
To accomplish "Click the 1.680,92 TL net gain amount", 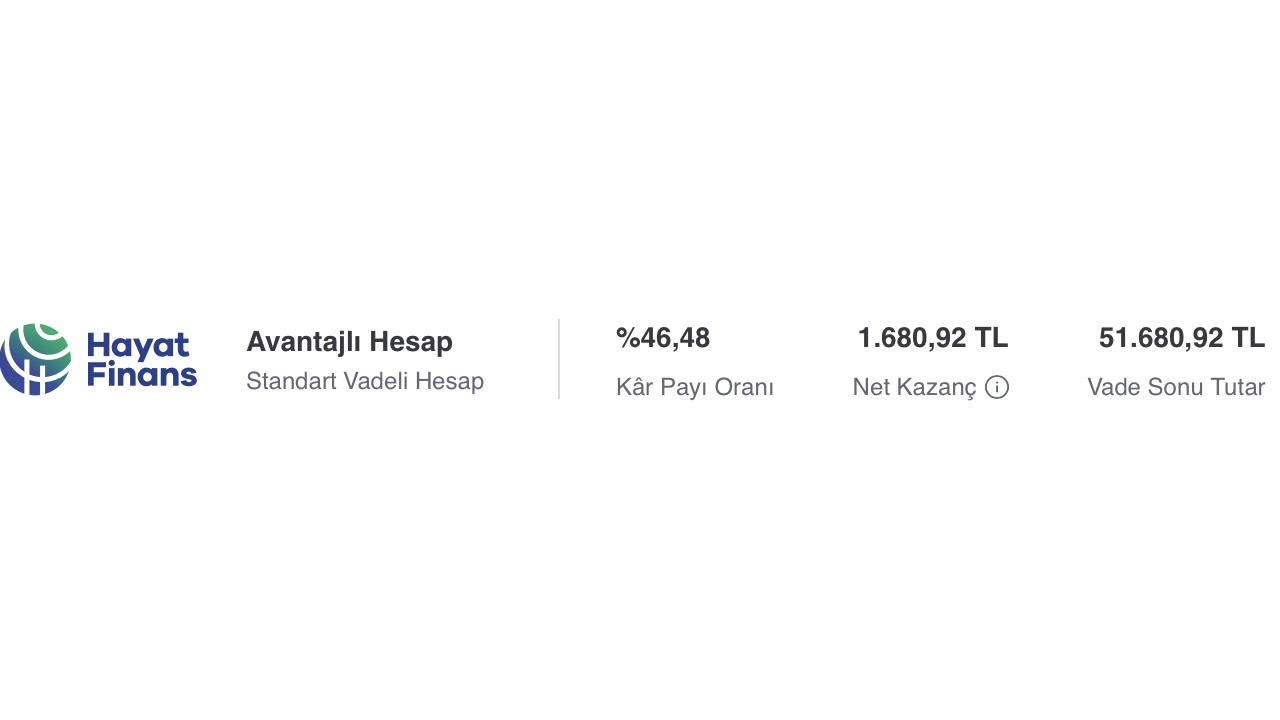I will click(x=933, y=338).
